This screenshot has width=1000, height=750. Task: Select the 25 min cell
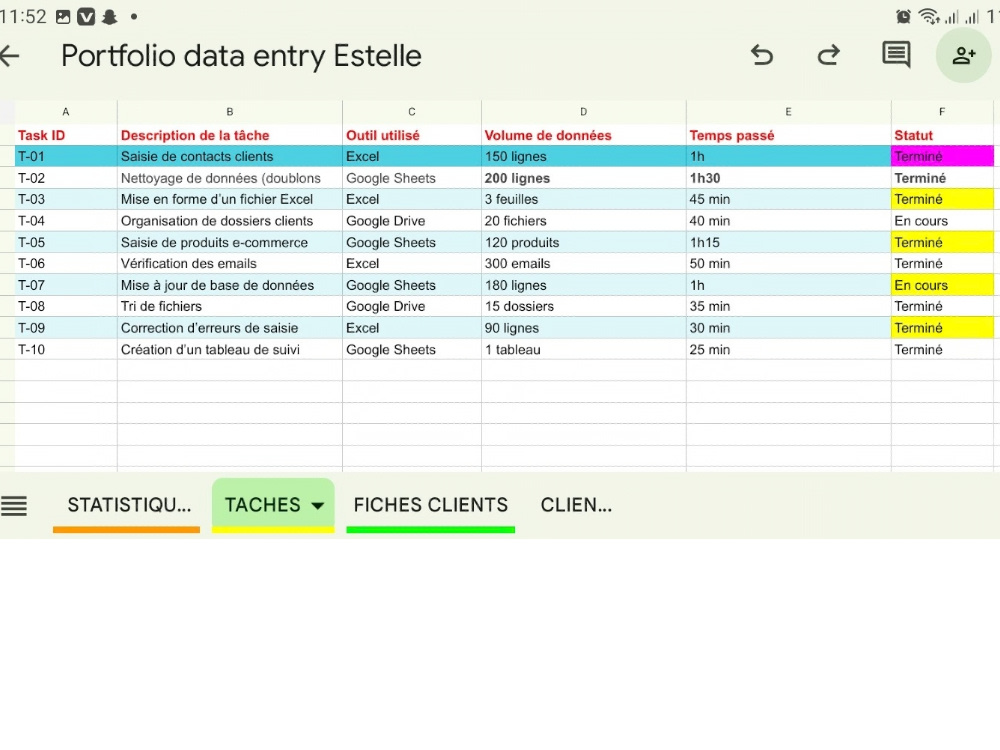coord(788,349)
